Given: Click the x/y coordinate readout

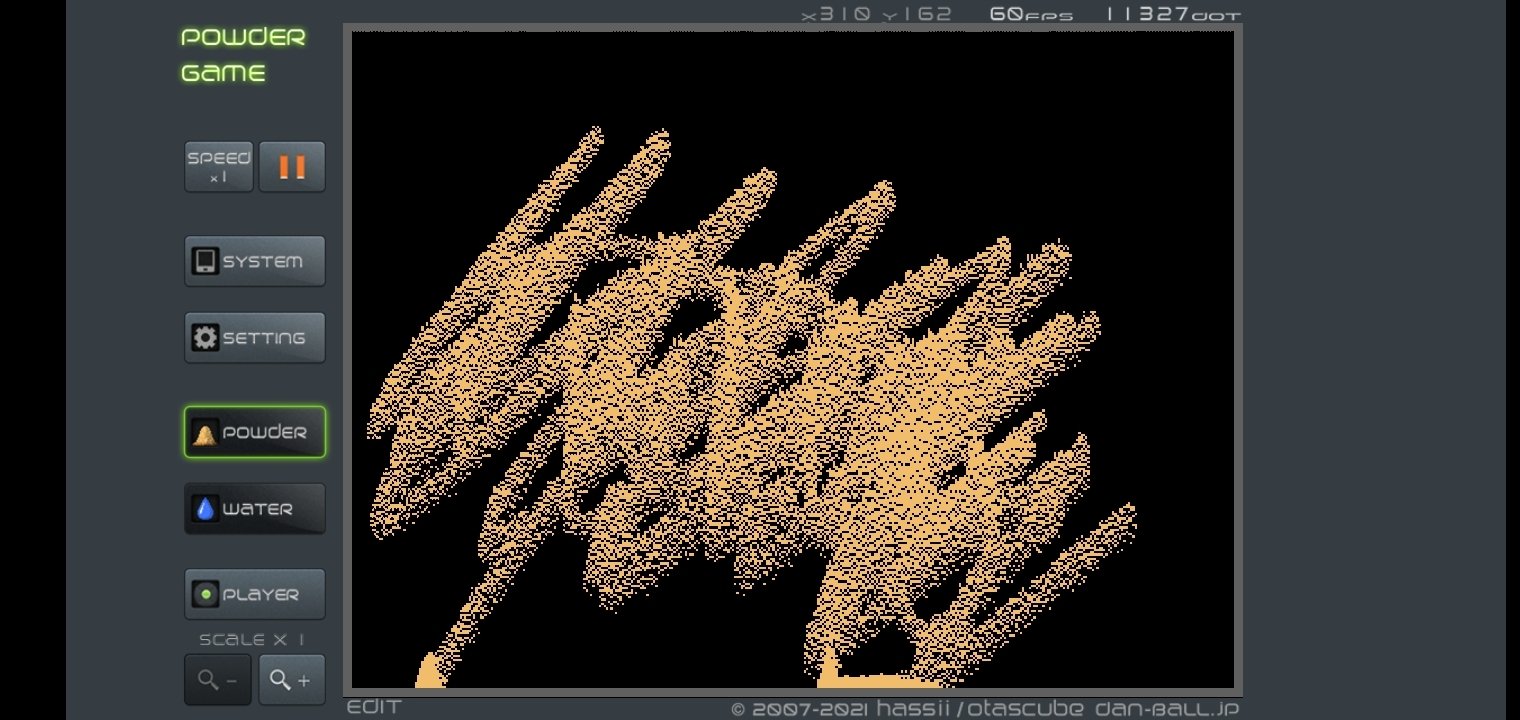Looking at the screenshot, I should (876, 14).
